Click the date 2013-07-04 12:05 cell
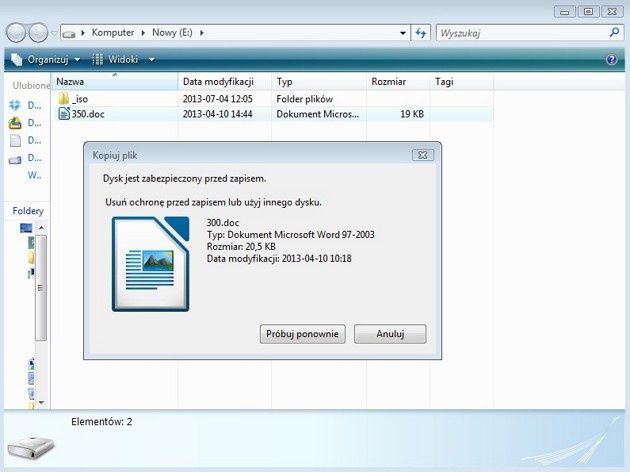Image resolution: width=630 pixels, height=472 pixels. click(x=217, y=99)
